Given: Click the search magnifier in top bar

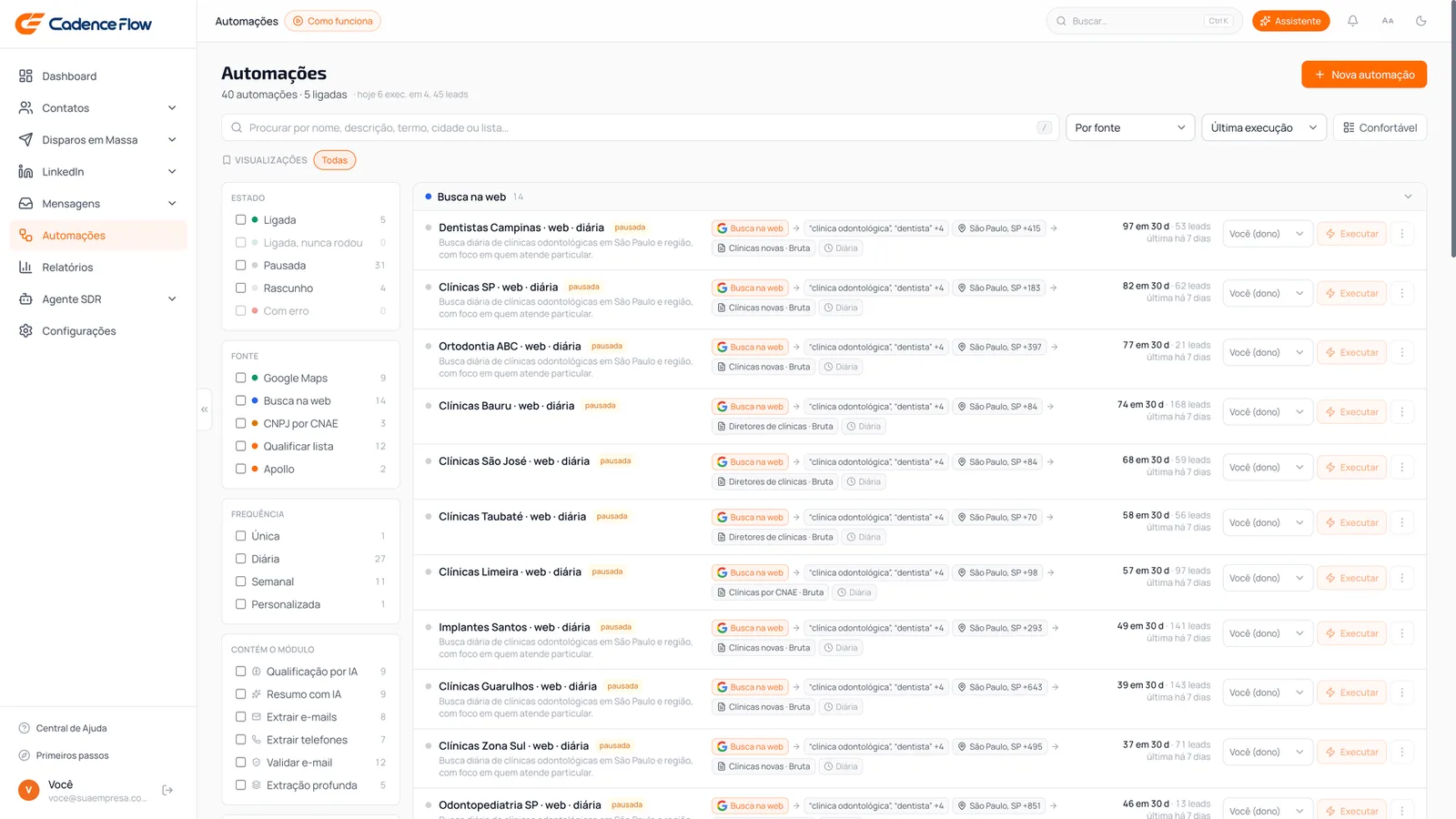Looking at the screenshot, I should click(1061, 21).
